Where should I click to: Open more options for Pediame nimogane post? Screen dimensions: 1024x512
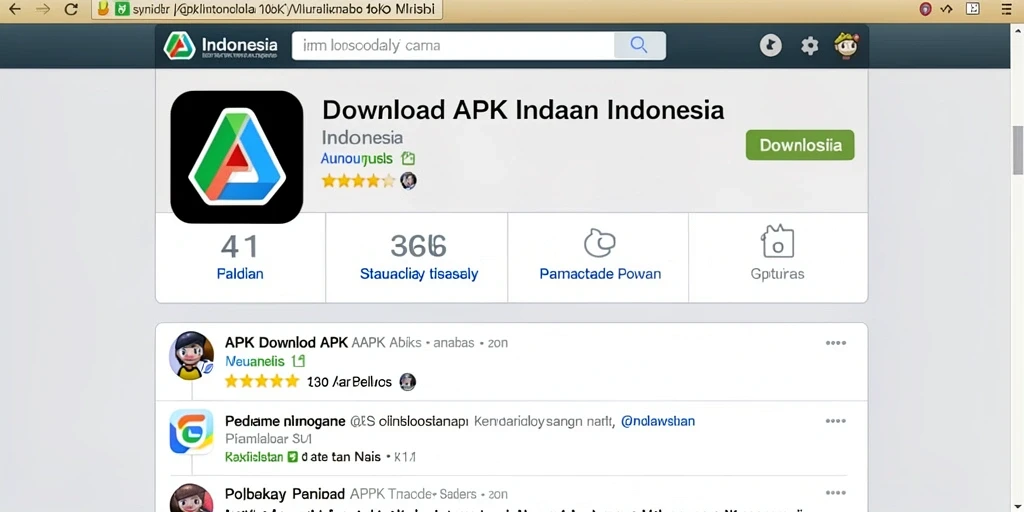point(835,421)
